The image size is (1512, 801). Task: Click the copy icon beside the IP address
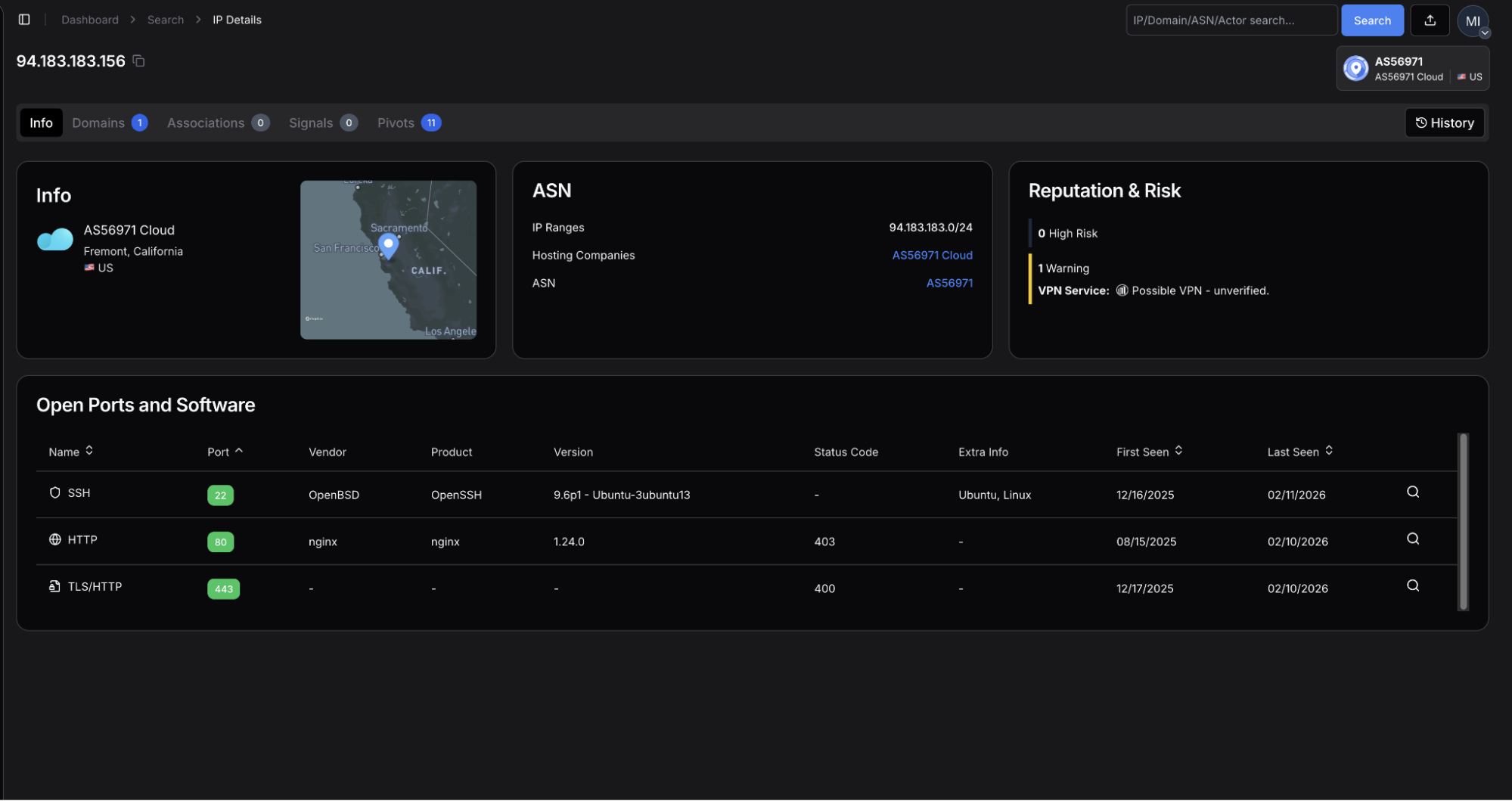click(138, 61)
